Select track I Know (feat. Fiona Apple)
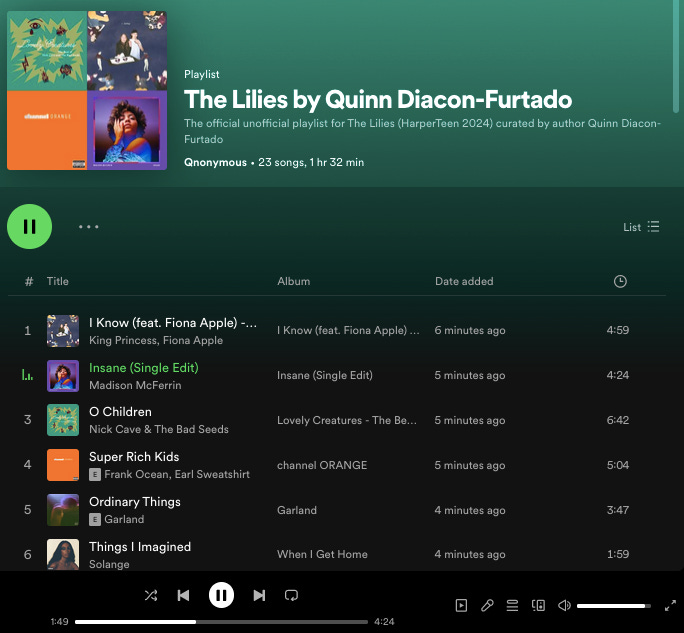This screenshot has width=684, height=633. pyautogui.click(x=173, y=323)
